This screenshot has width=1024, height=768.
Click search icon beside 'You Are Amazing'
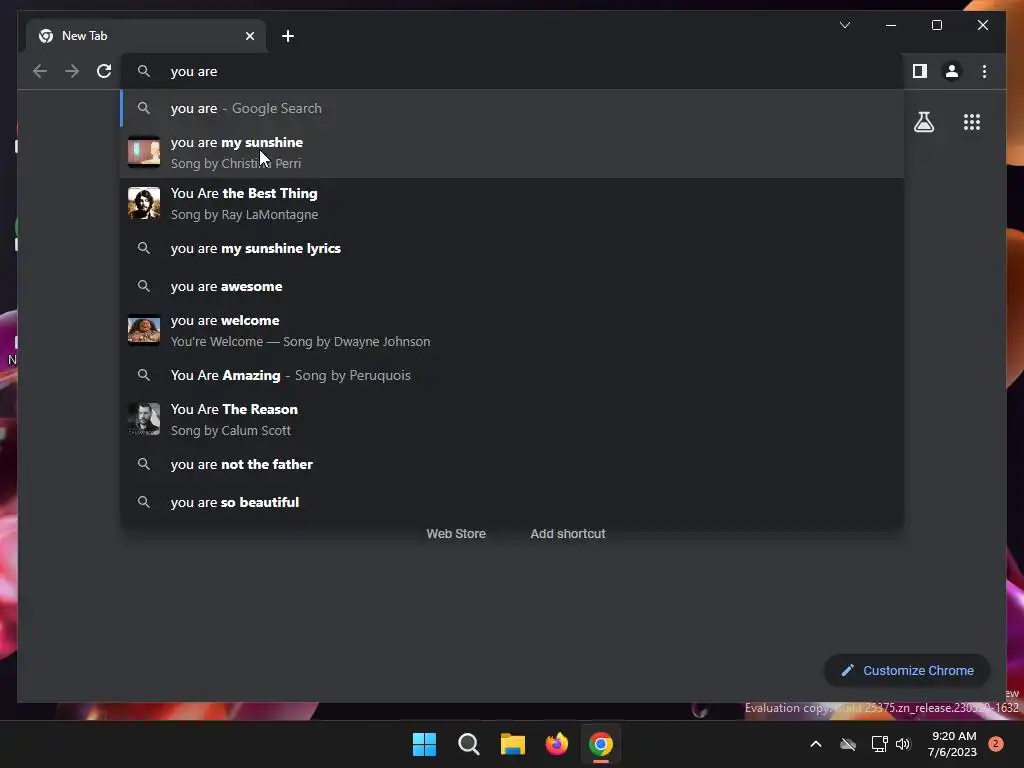144,375
